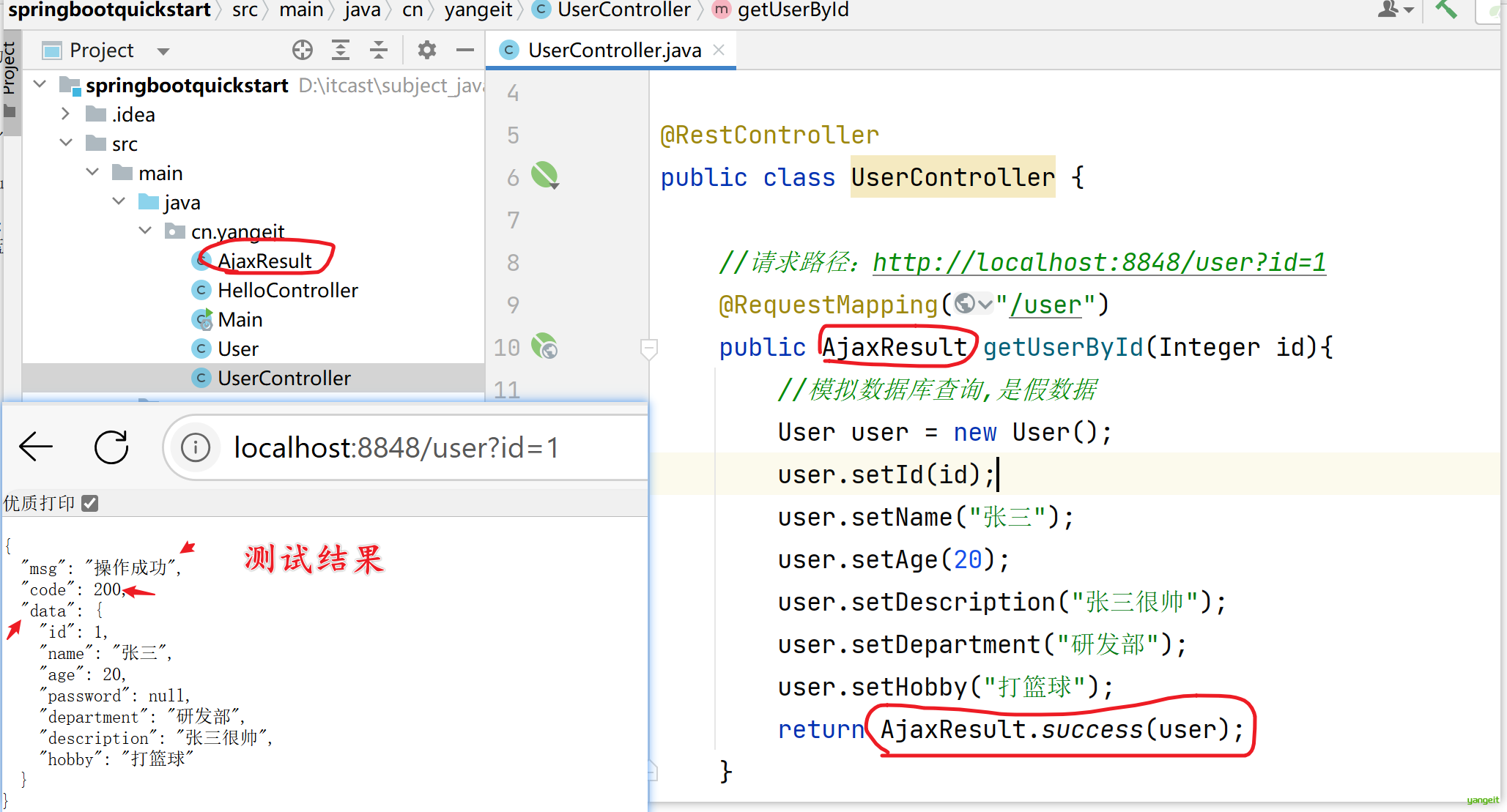Click the "password": null line in JSON output
The width and height of the screenshot is (1507, 812).
(115, 696)
